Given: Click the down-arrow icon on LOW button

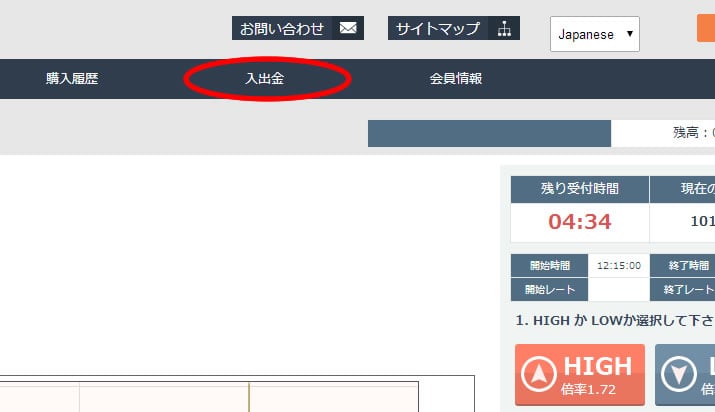Looking at the screenshot, I should (x=679, y=374).
